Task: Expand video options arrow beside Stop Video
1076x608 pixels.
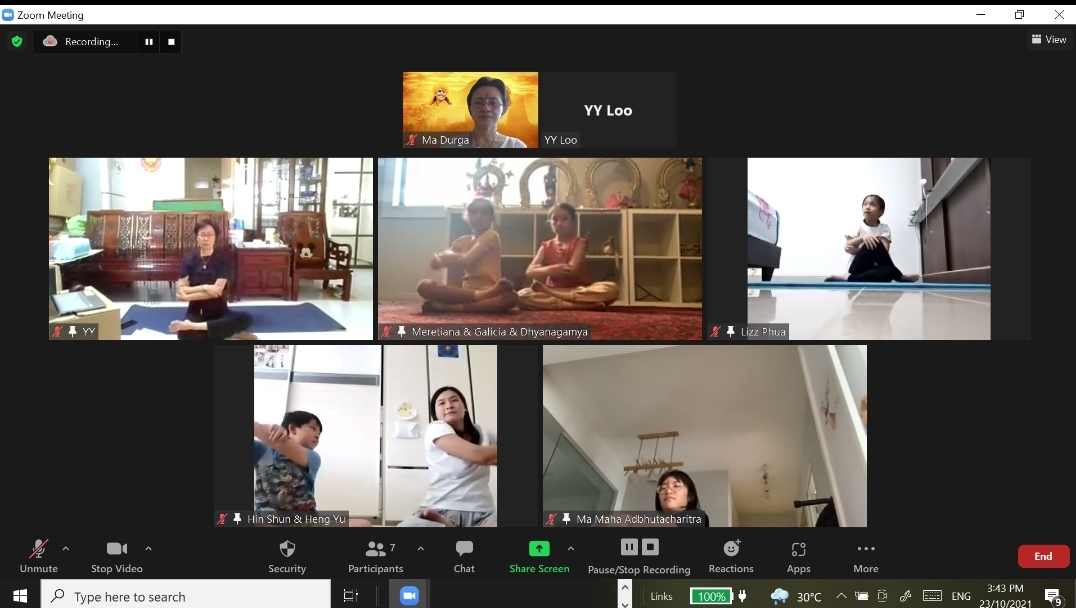Action: (x=148, y=548)
